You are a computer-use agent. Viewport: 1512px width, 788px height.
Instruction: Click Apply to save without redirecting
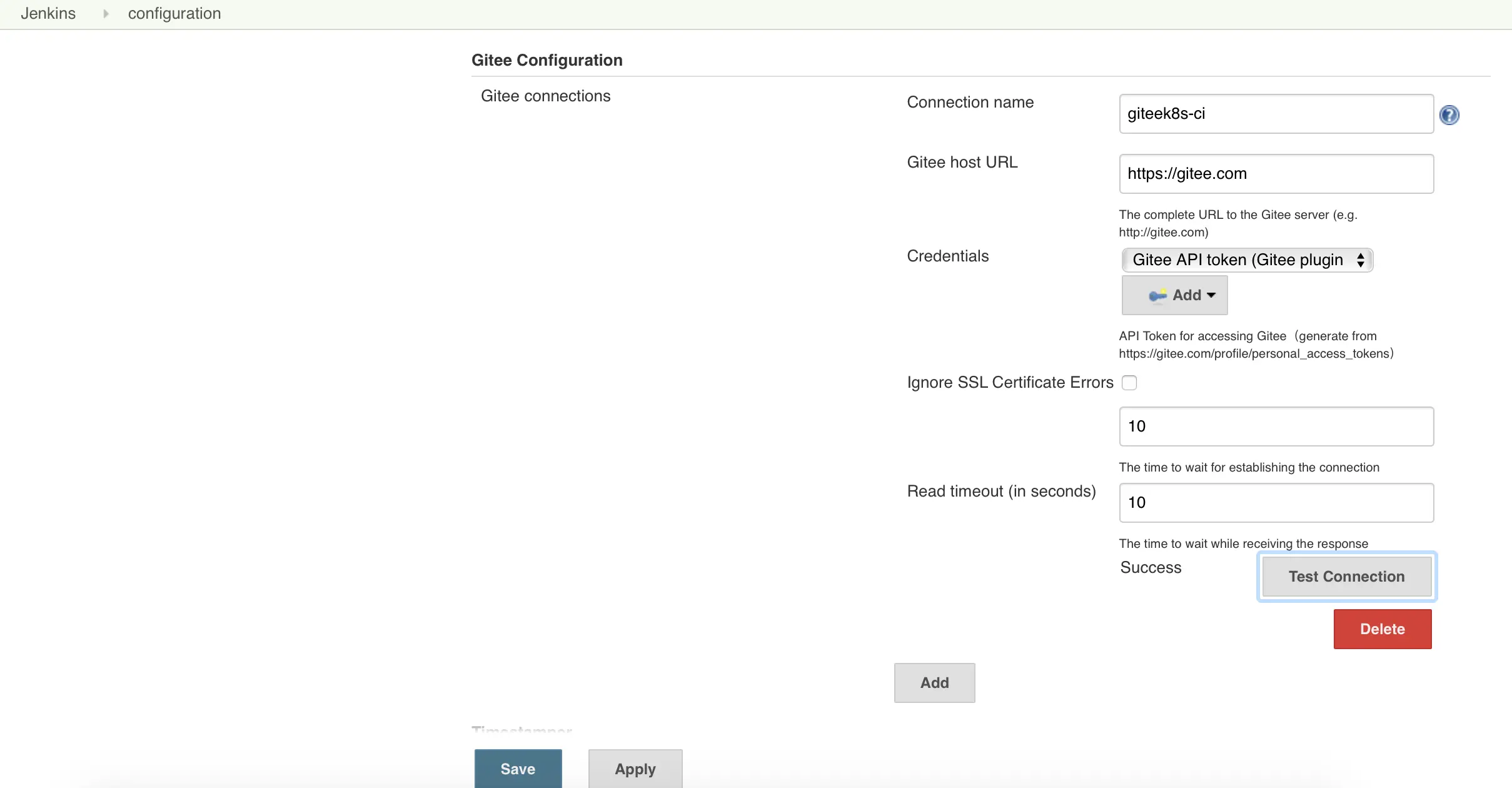click(x=635, y=768)
